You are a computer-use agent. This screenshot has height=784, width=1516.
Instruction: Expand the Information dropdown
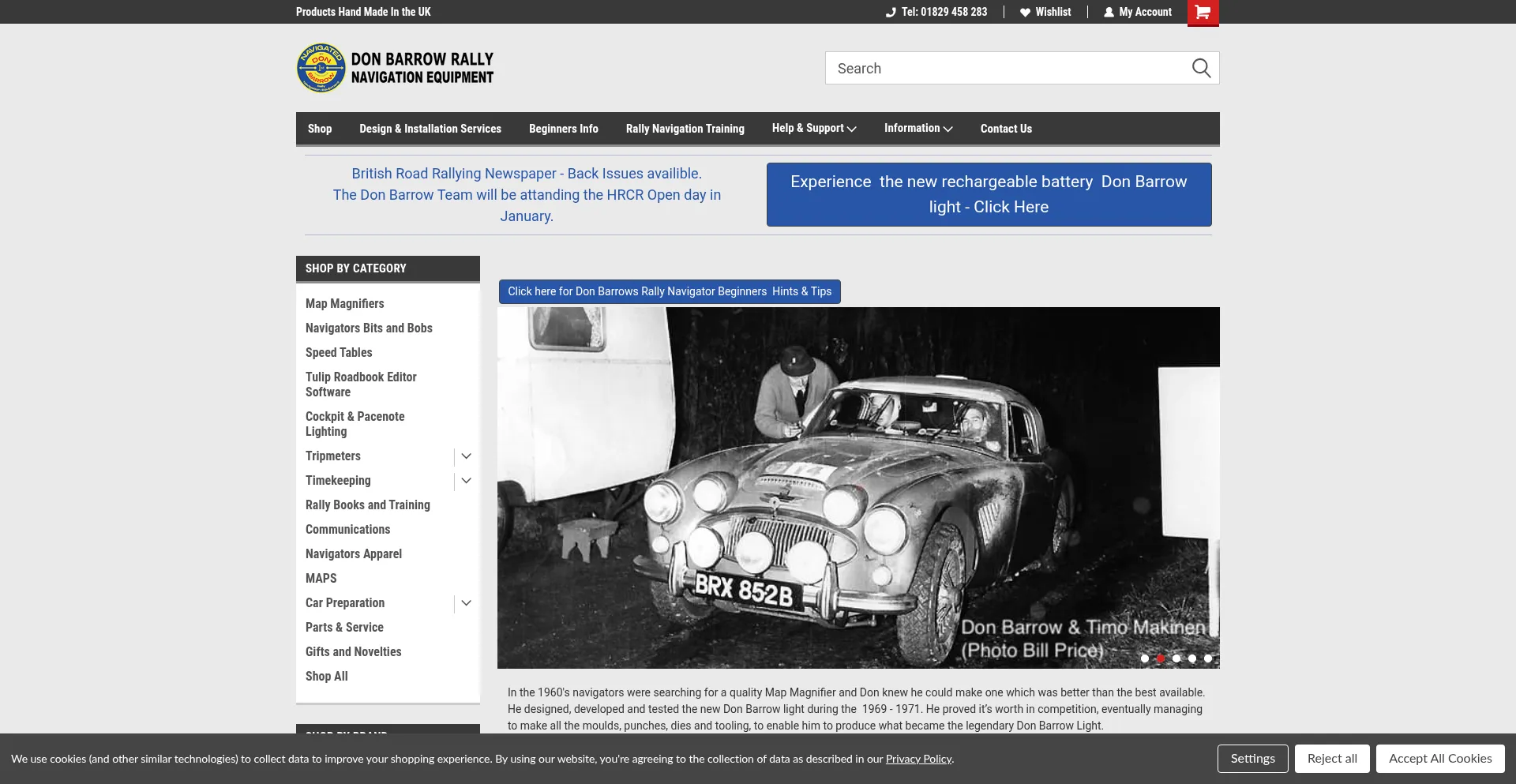(x=918, y=129)
